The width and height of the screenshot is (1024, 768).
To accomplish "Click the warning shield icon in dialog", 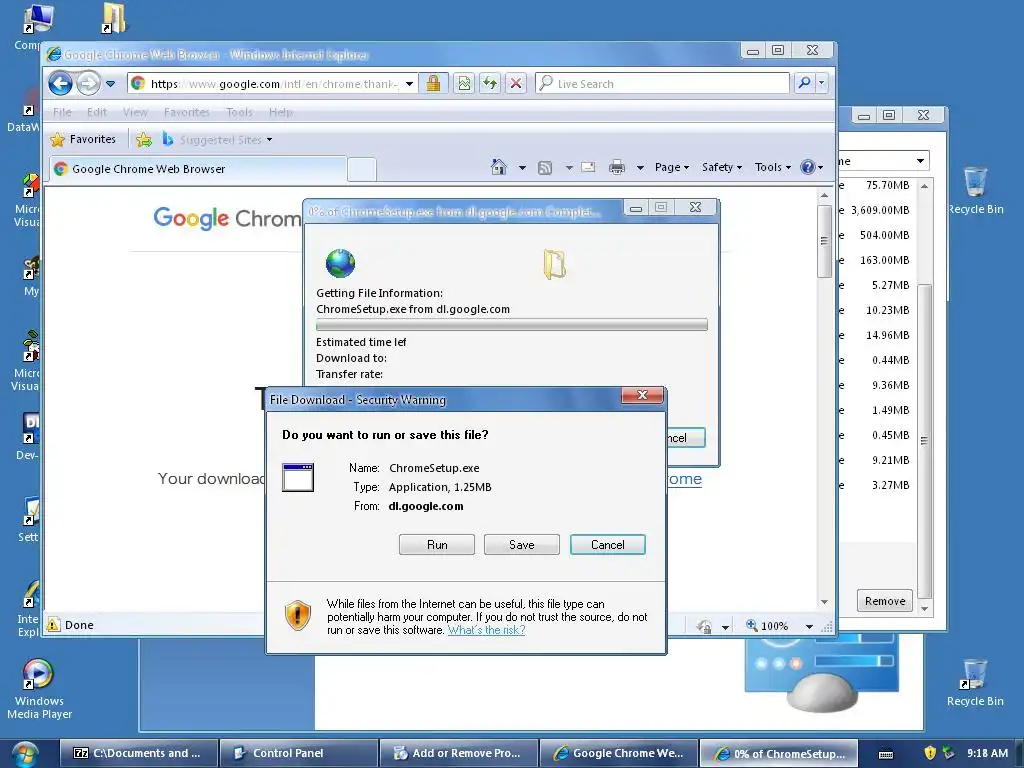I will [x=298, y=615].
